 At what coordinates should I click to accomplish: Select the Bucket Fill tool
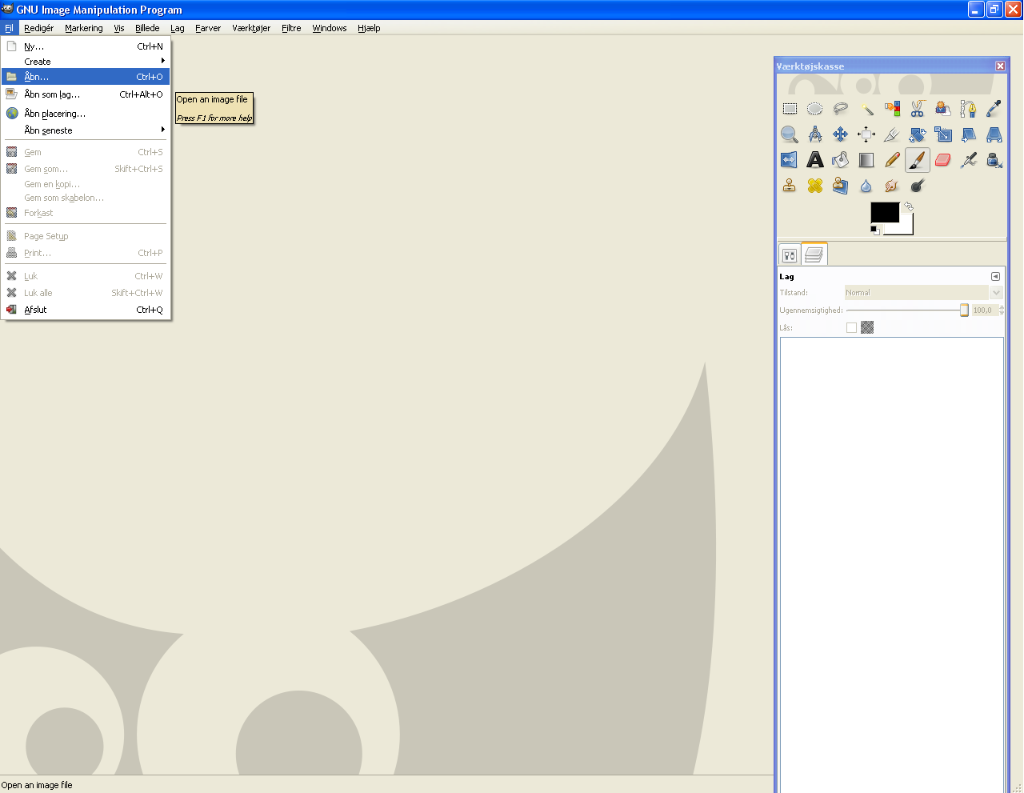tap(840, 160)
